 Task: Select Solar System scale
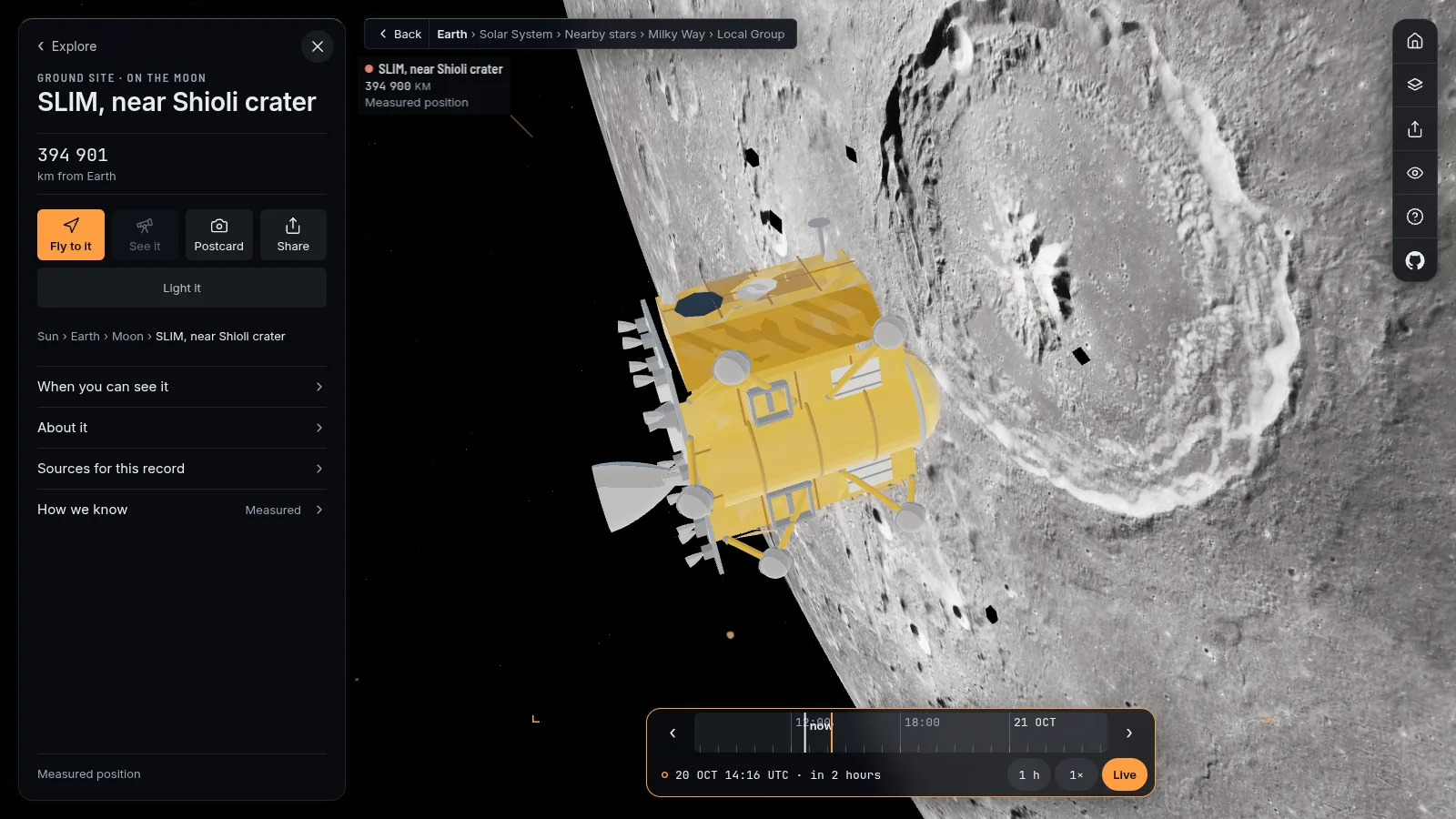pyautogui.click(x=516, y=35)
